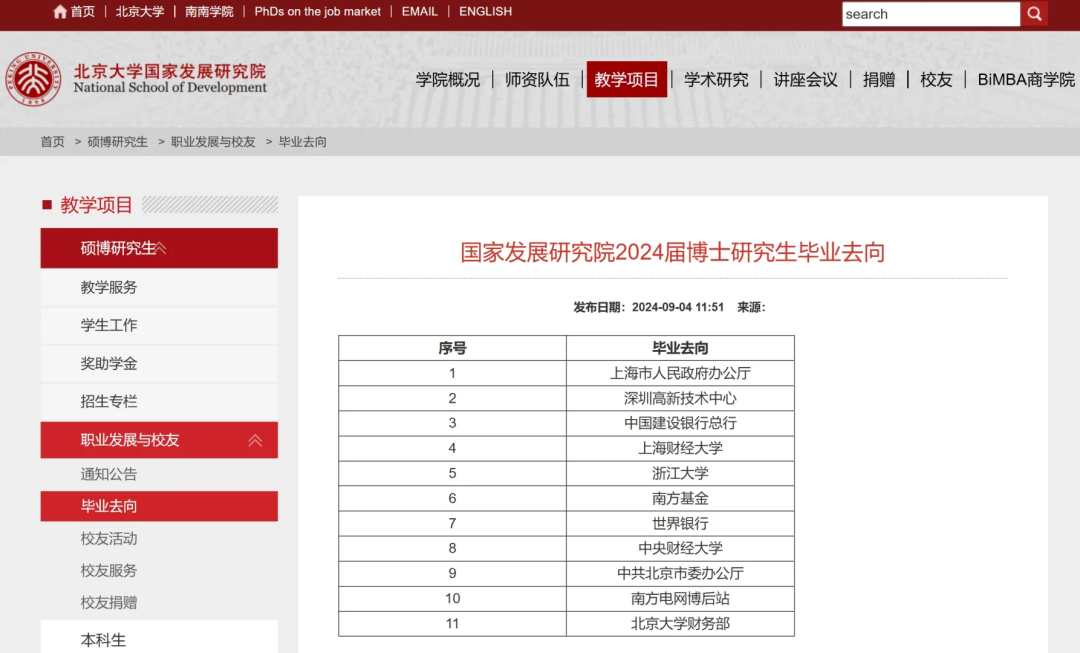Click cell 世界银行
Screen dimensions: 1080x653
[x=681, y=524]
